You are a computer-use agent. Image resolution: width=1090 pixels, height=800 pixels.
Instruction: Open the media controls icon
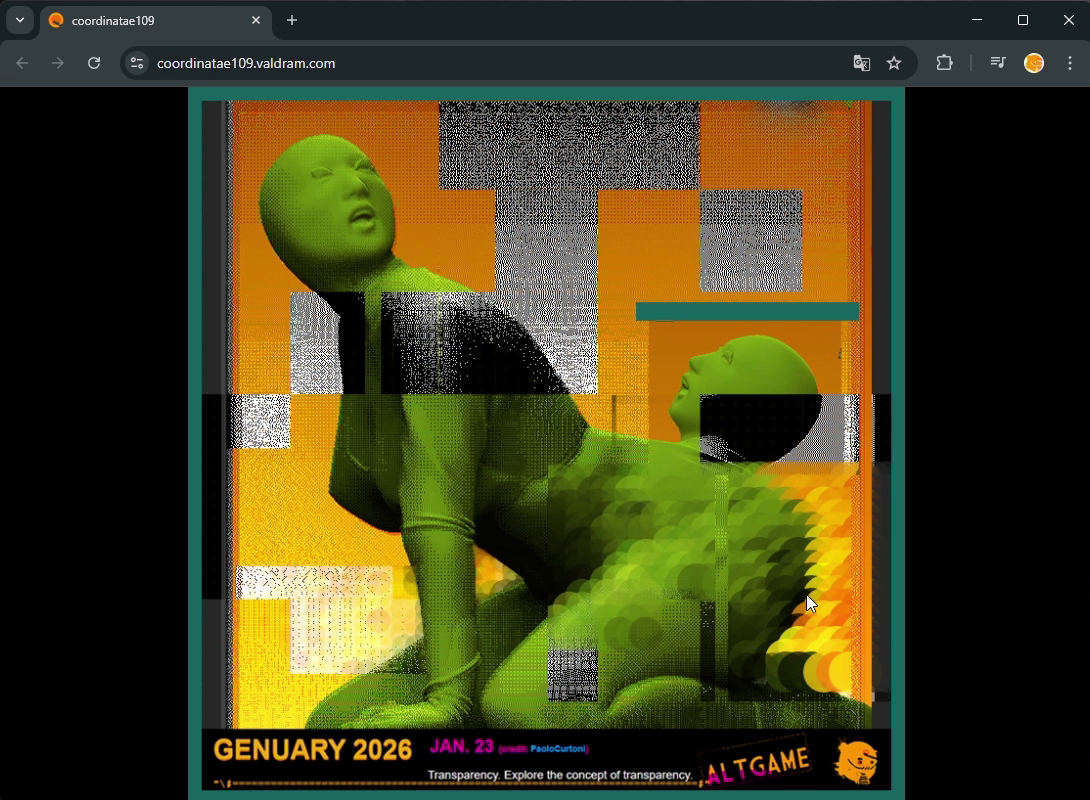(x=997, y=63)
